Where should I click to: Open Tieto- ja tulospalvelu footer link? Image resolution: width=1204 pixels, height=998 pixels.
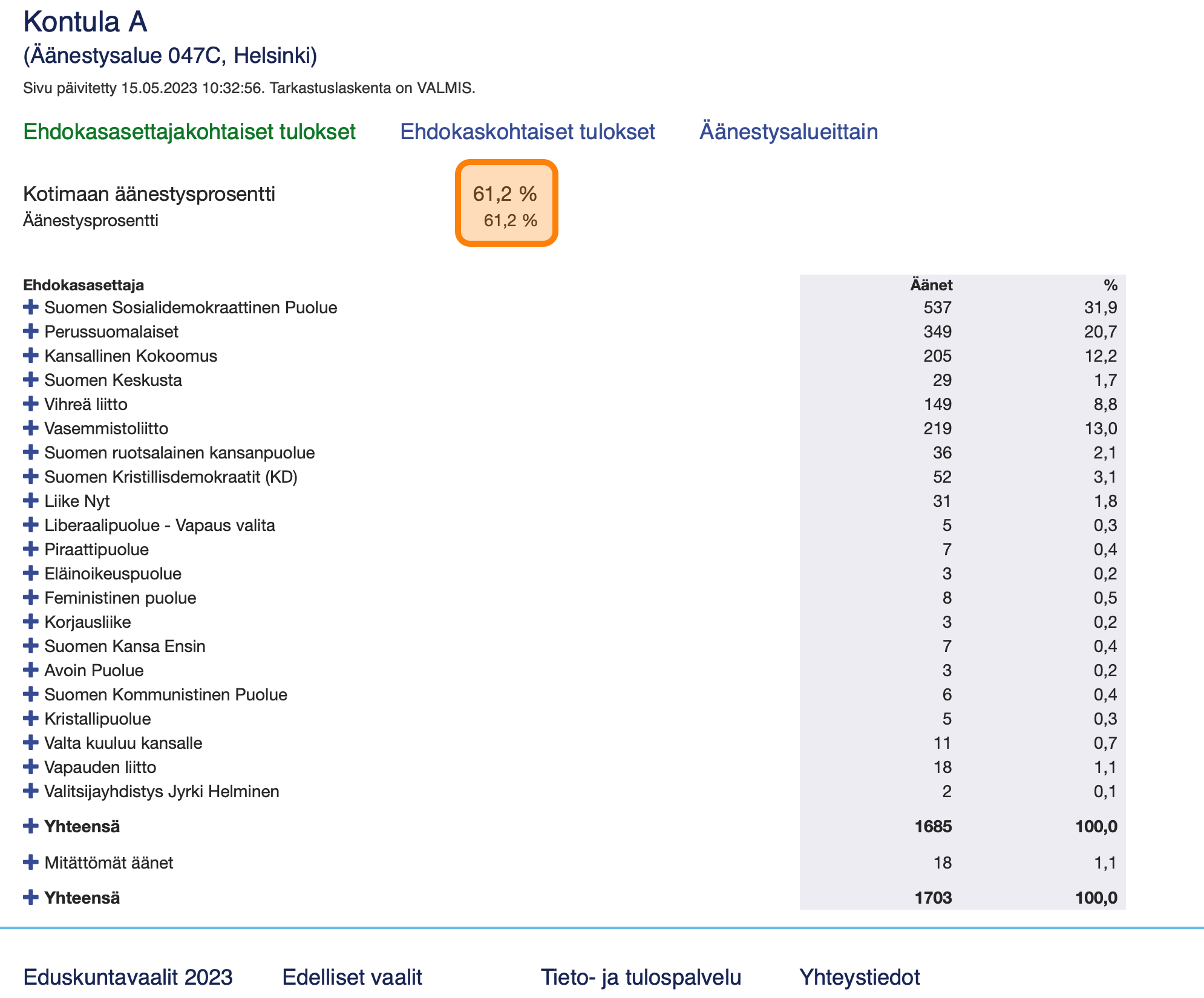coord(641,977)
